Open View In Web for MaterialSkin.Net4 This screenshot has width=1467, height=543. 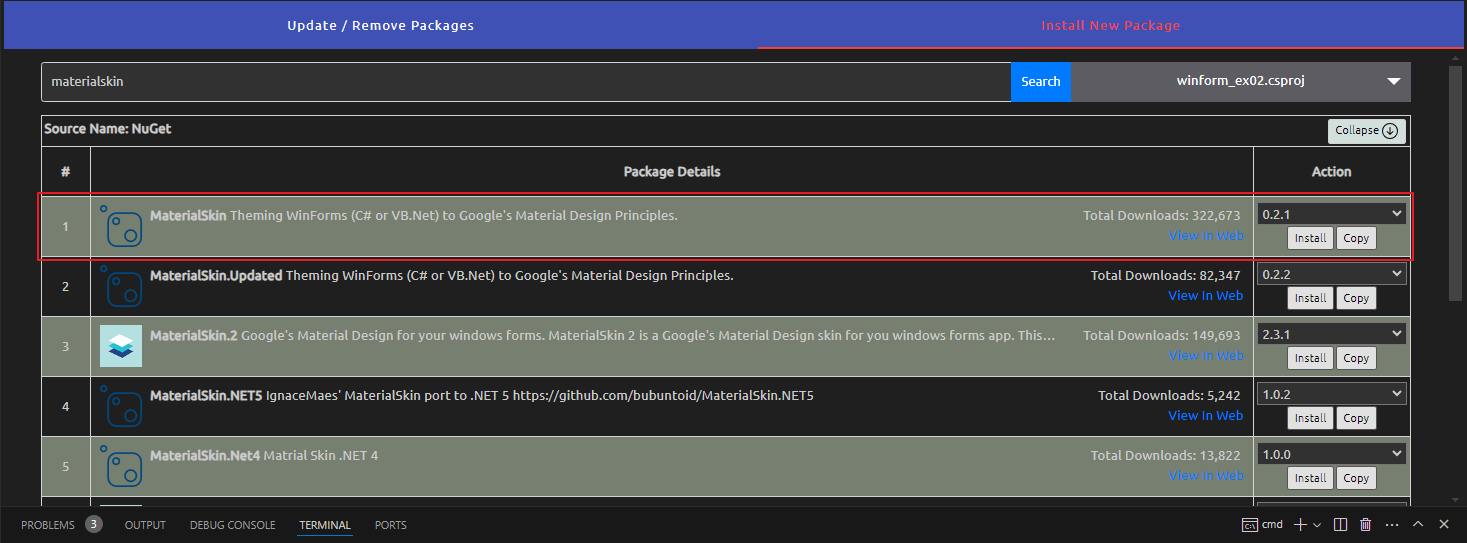(1206, 476)
